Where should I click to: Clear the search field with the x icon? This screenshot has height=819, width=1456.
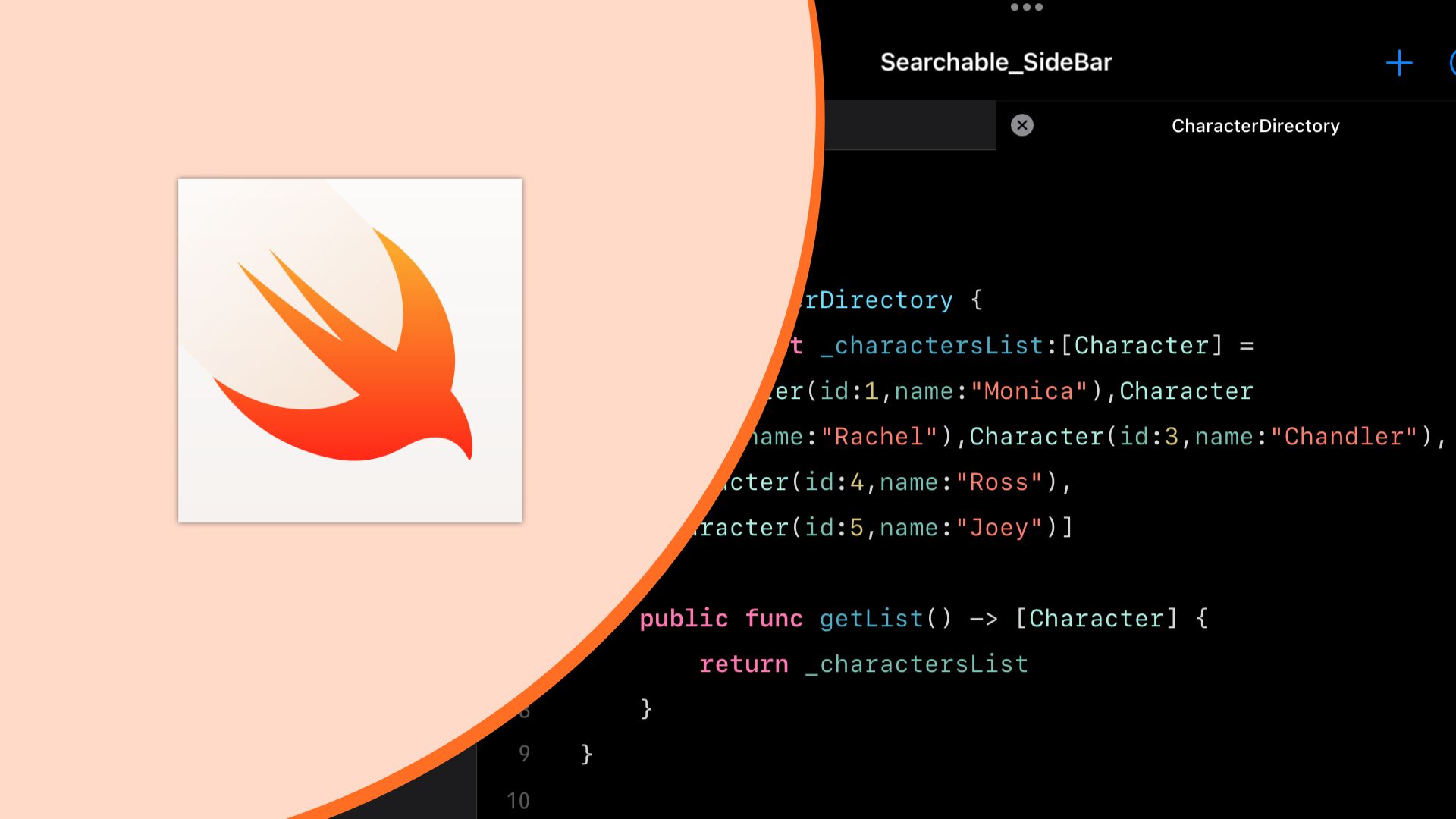pos(1021,125)
